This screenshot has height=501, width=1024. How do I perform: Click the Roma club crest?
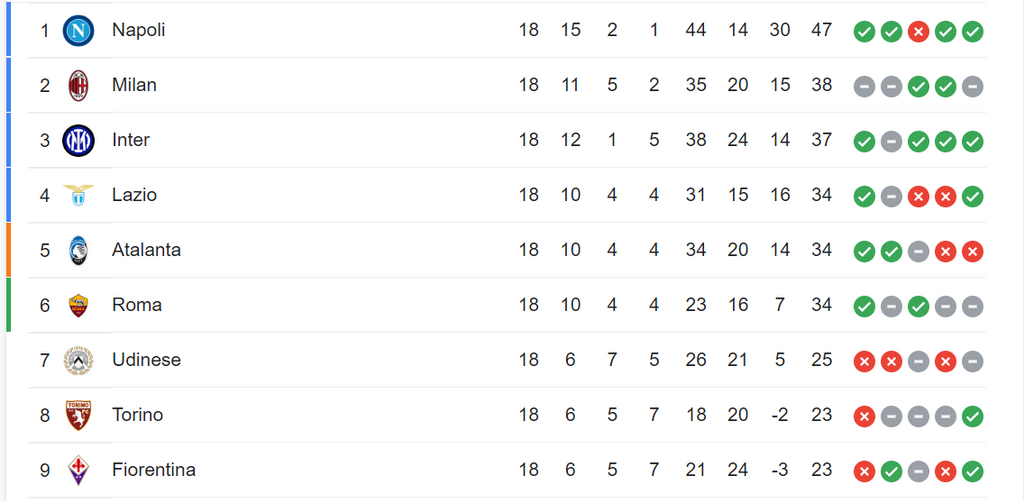(x=78, y=305)
